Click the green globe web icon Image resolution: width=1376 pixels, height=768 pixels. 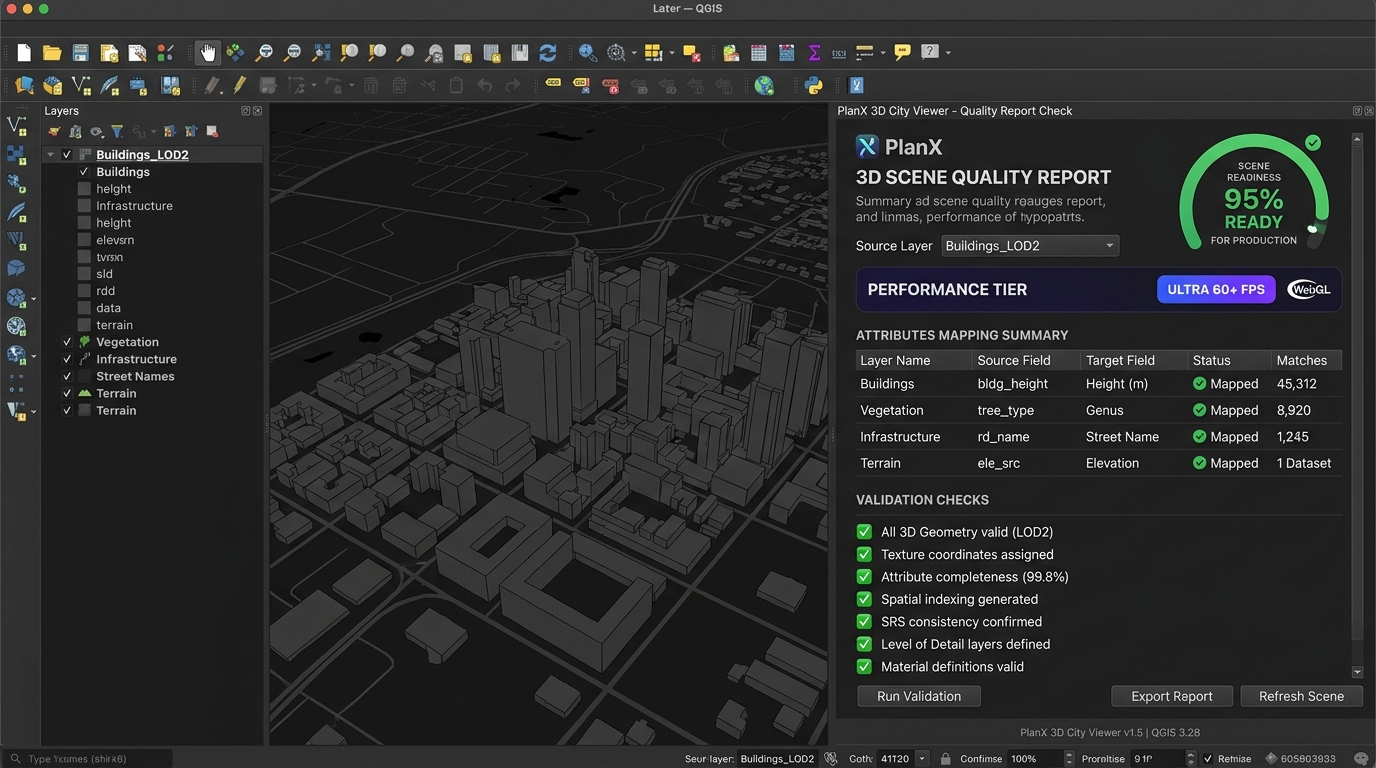(x=764, y=86)
